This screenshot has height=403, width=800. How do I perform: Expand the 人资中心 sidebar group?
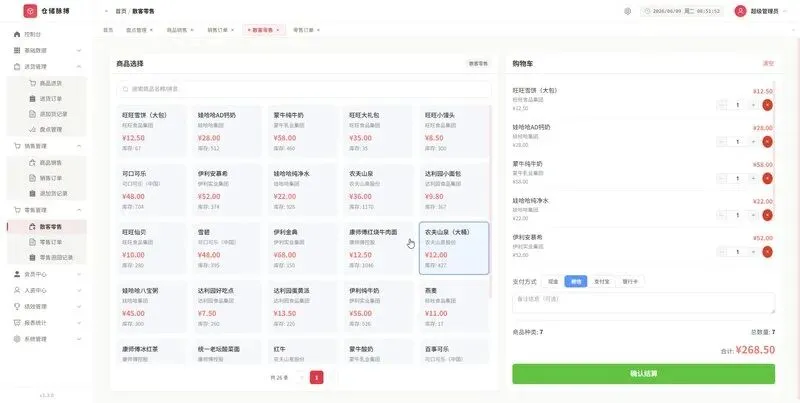coord(79,290)
